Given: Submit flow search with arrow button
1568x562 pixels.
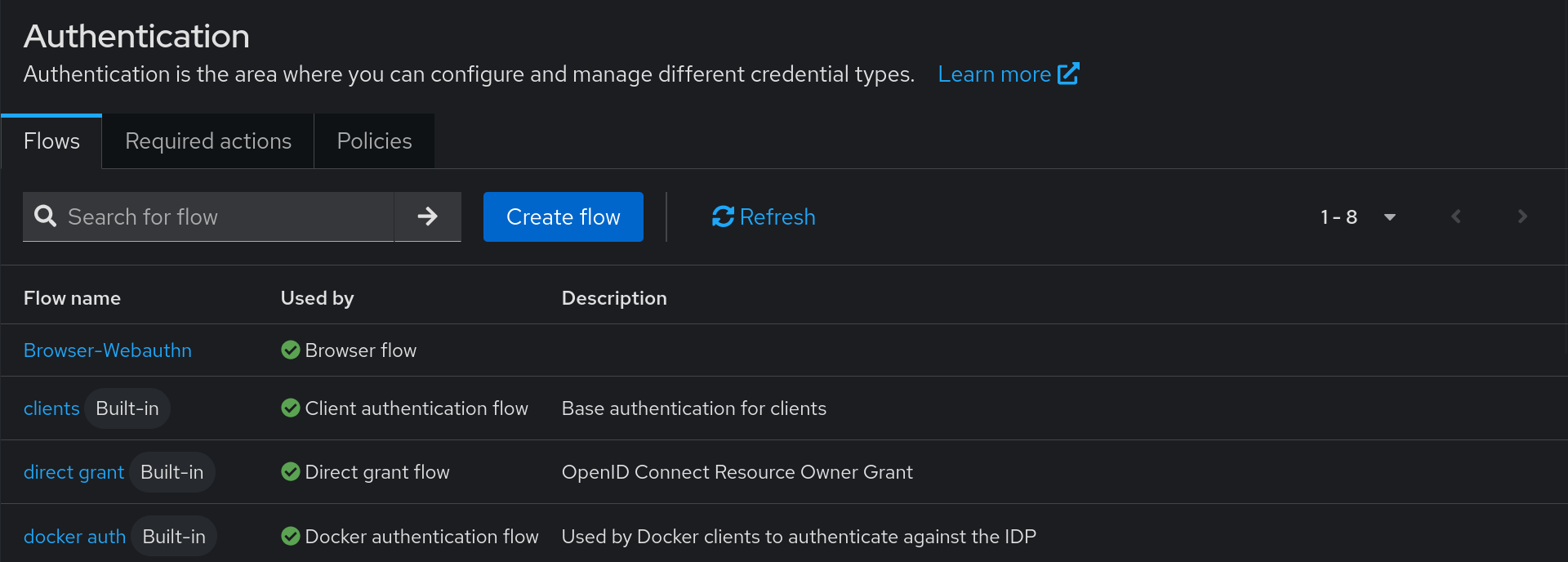Looking at the screenshot, I should [428, 216].
